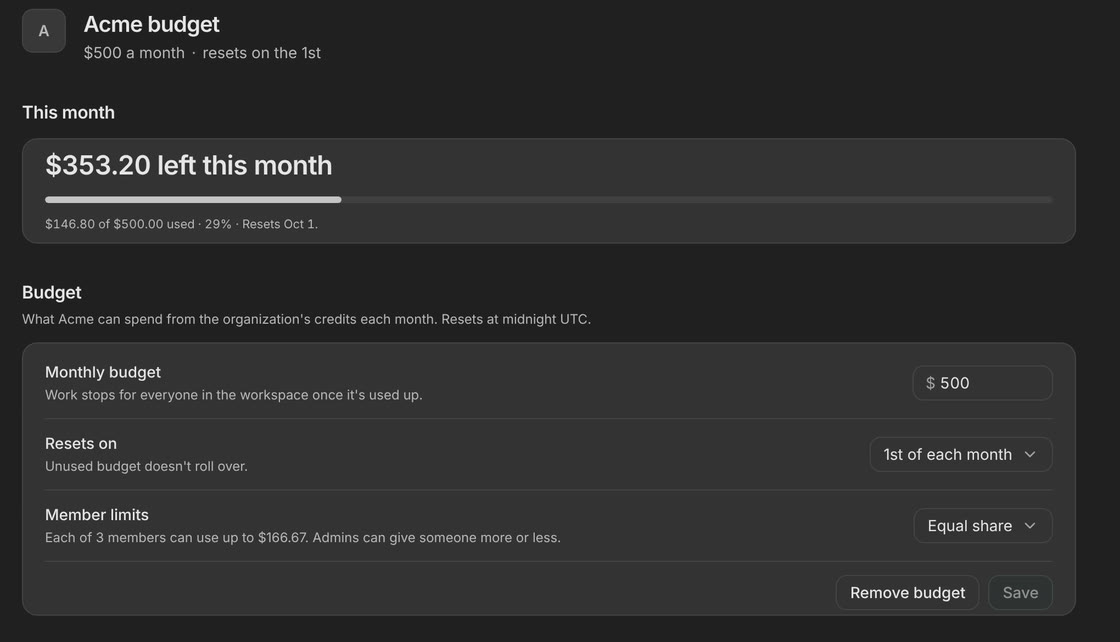Click the Save button

(1020, 593)
